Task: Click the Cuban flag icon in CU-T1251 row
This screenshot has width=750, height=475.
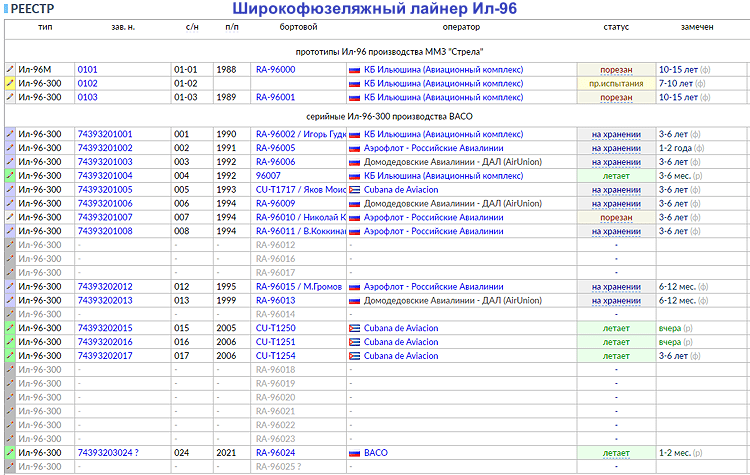Action: [x=354, y=342]
